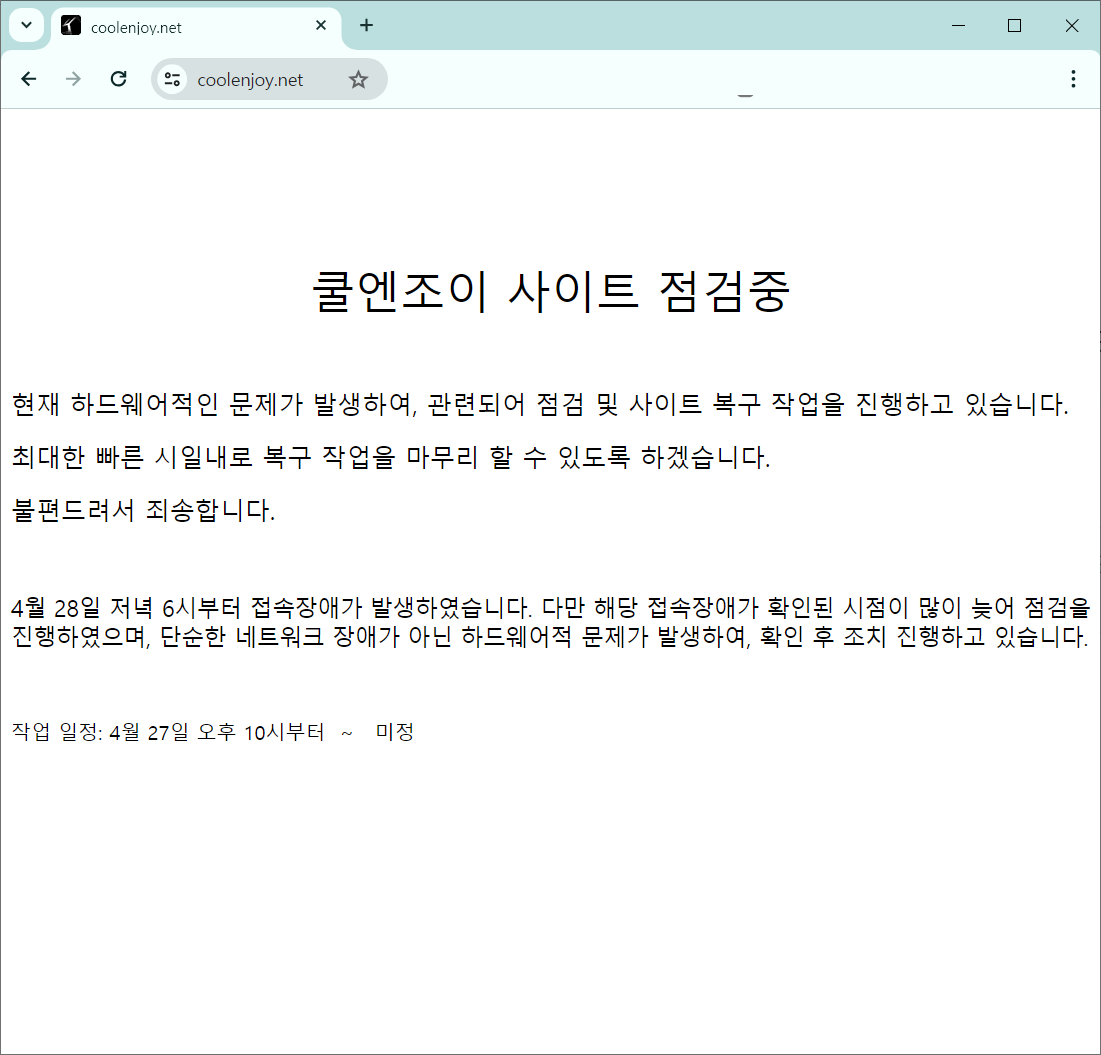Image resolution: width=1101 pixels, height=1055 pixels.
Task: Click heading '쿨엔조이 사이트 점검중'
Action: (551, 291)
